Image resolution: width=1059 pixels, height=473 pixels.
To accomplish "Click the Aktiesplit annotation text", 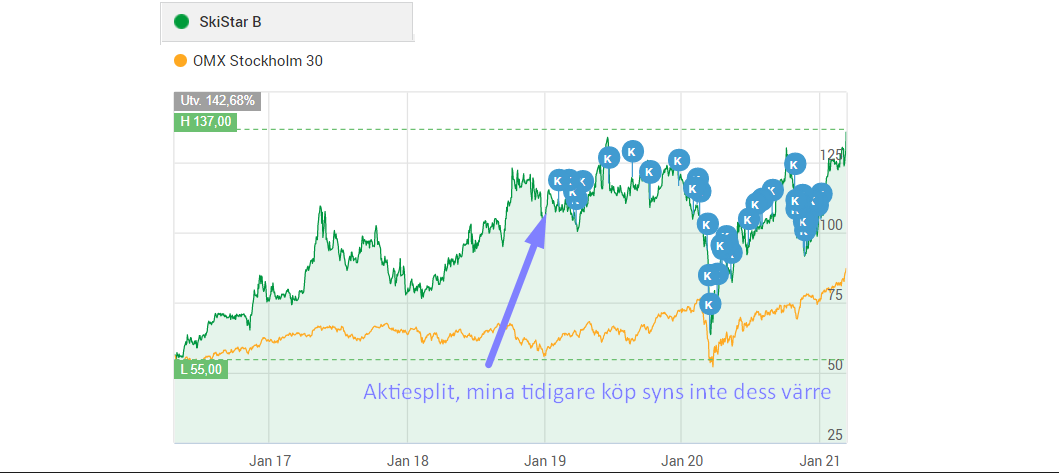I will coord(597,392).
